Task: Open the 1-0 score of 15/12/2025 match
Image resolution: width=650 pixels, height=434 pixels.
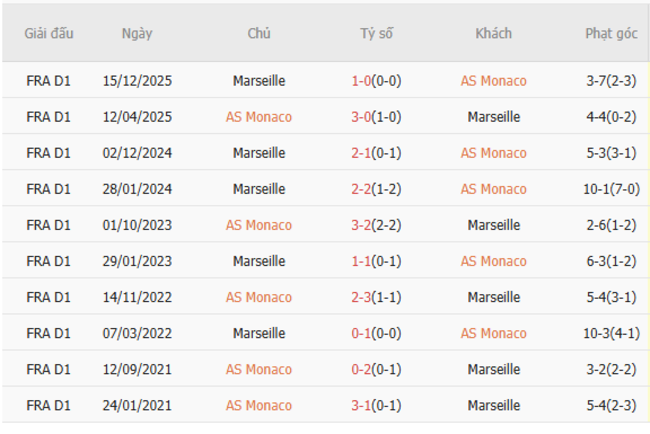Action: 361,81
